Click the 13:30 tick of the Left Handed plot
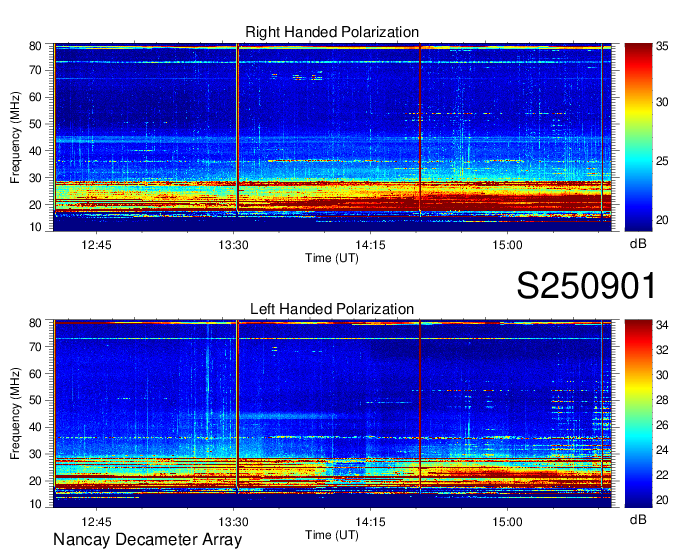This screenshot has width=680, height=552. 233,522
